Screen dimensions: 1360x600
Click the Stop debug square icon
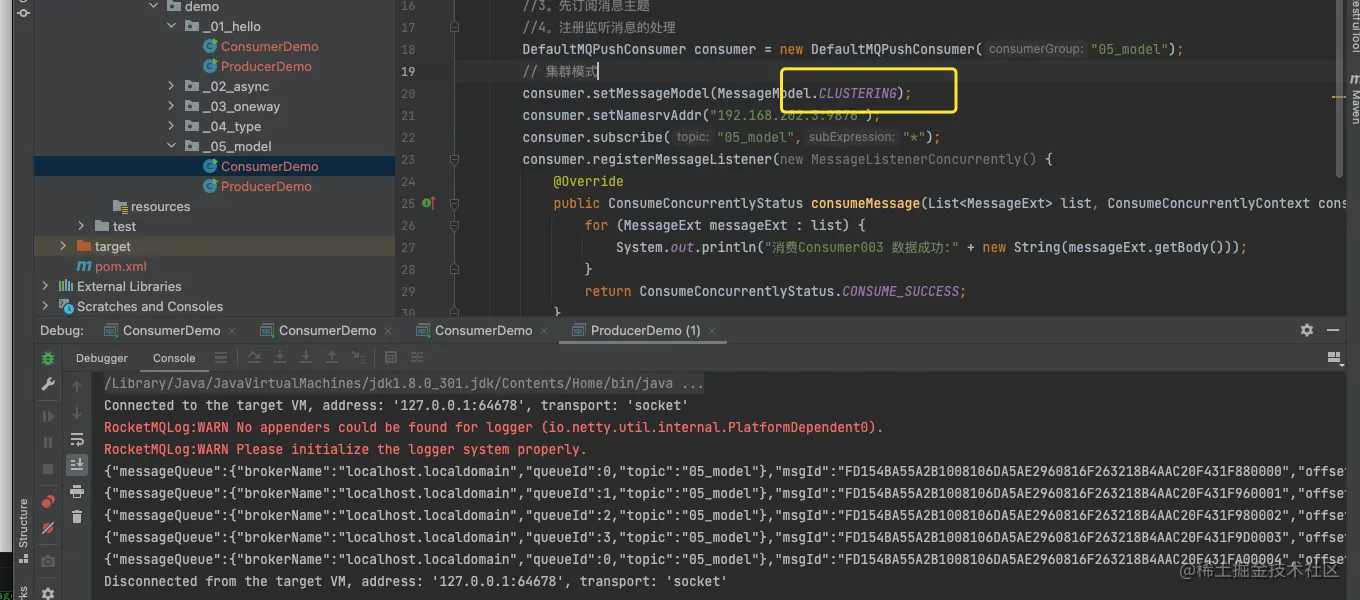coord(47,468)
